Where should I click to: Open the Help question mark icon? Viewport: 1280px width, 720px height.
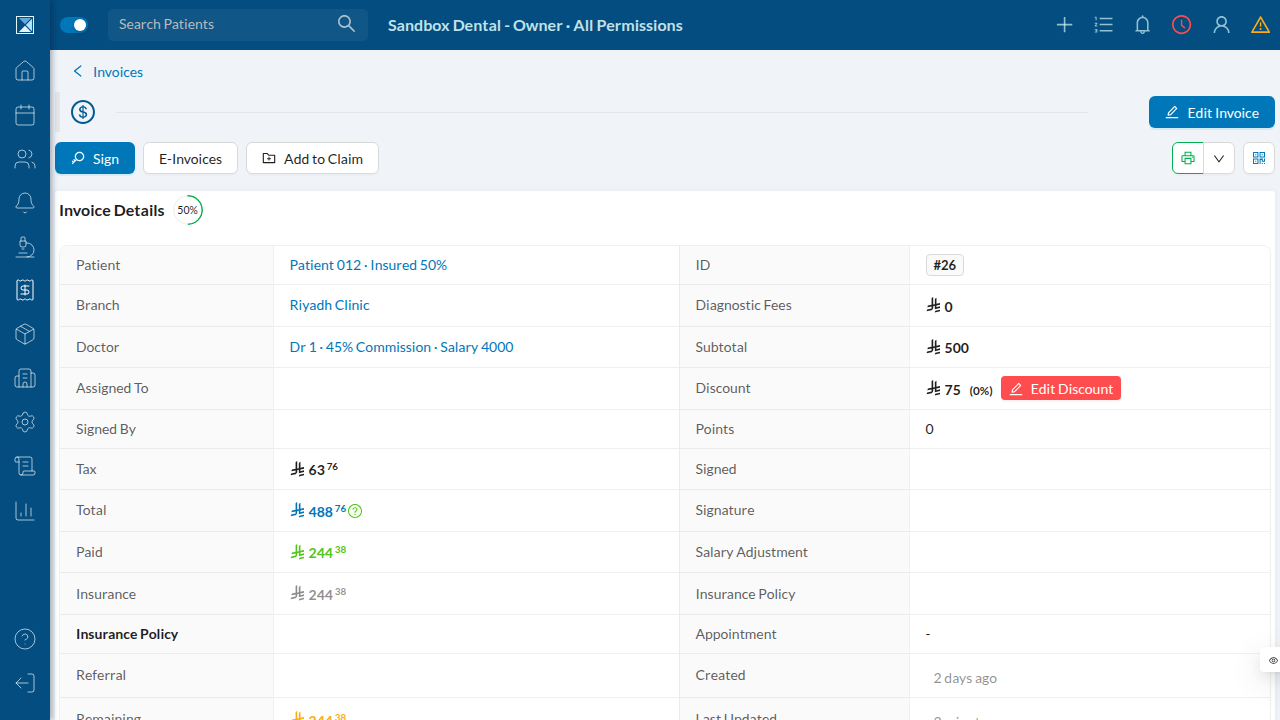coord(25,639)
